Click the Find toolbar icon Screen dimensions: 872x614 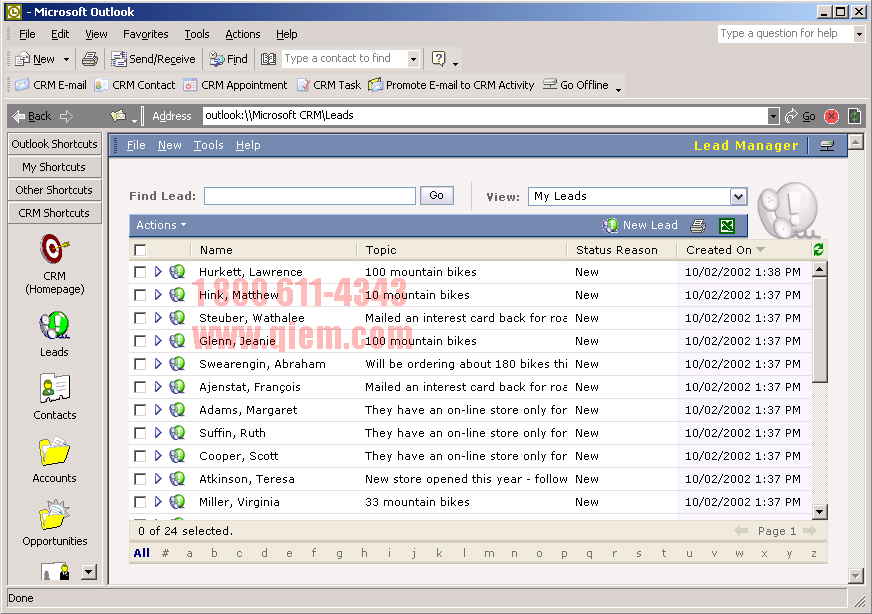pos(229,58)
